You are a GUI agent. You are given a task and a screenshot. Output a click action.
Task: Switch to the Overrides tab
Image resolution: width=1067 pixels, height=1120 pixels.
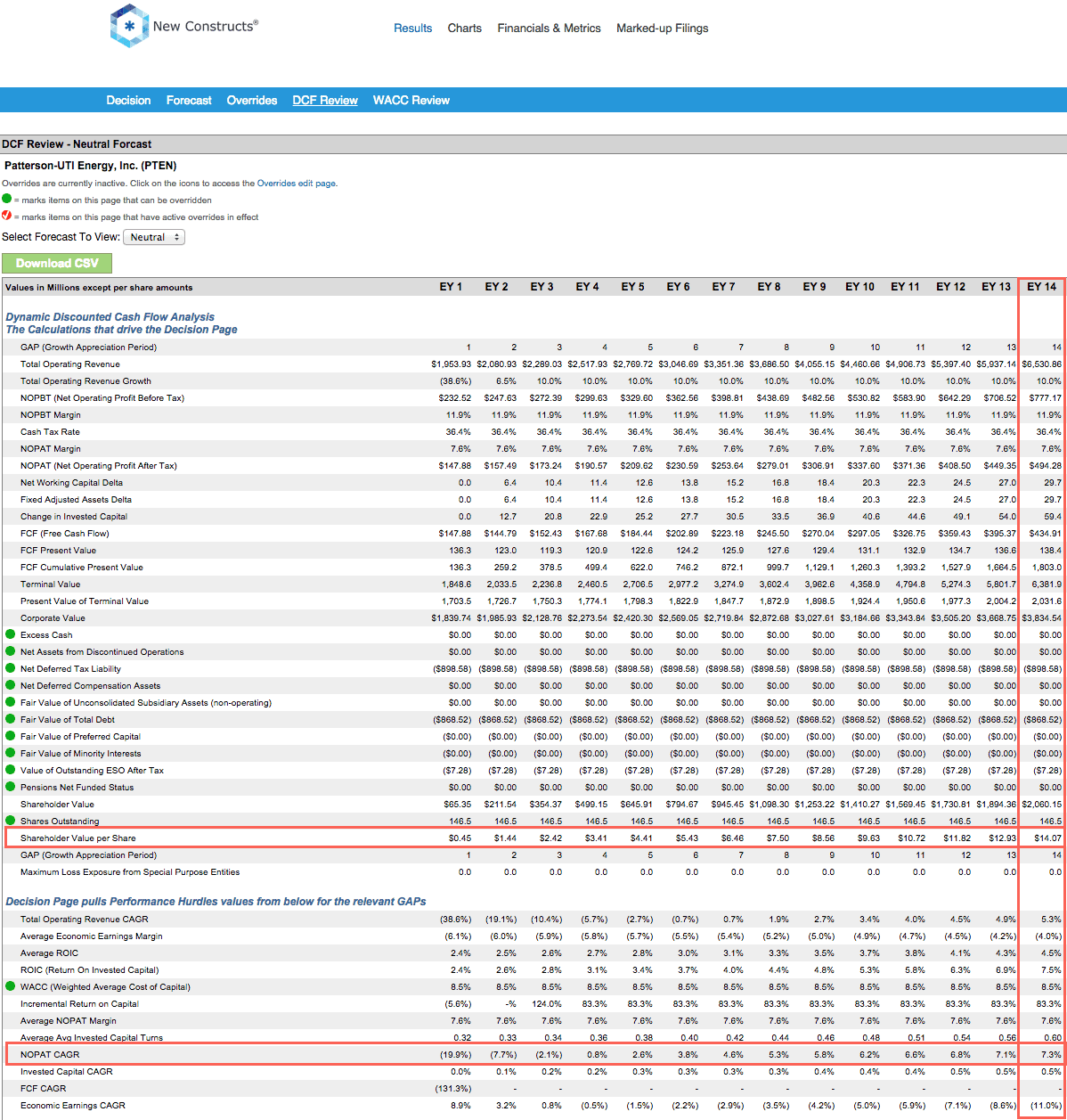[x=252, y=101]
